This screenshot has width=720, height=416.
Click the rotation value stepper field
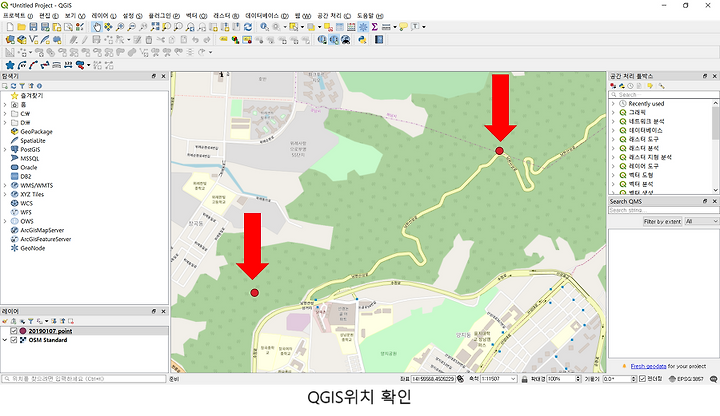coord(619,379)
